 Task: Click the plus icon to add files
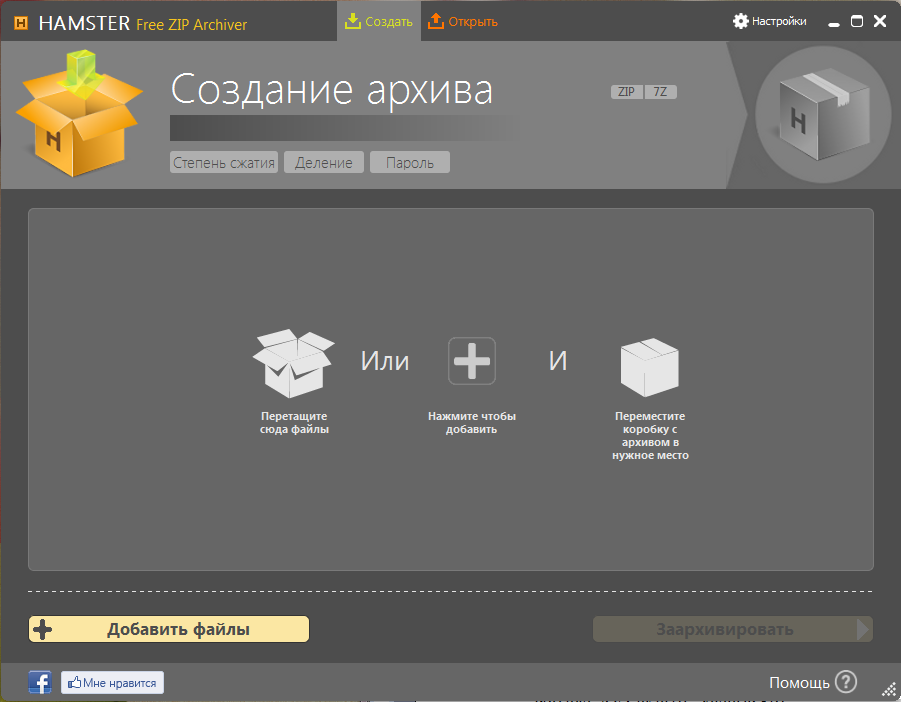click(x=472, y=361)
